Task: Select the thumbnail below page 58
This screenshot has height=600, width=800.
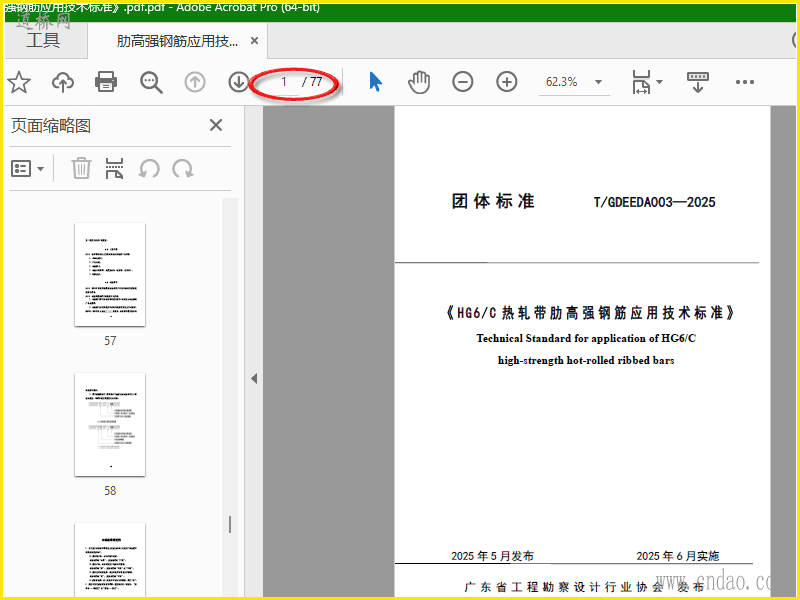Action: click(110, 560)
